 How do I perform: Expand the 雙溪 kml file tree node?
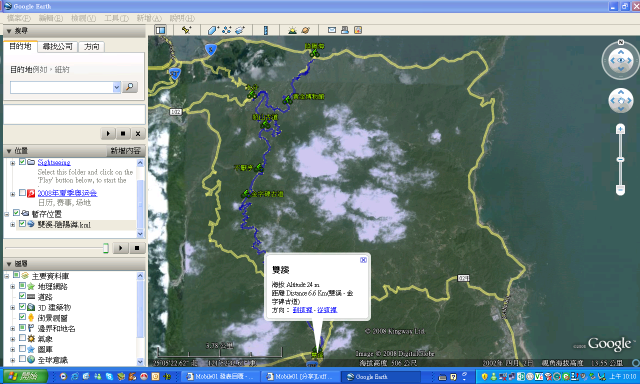[x=13, y=224]
